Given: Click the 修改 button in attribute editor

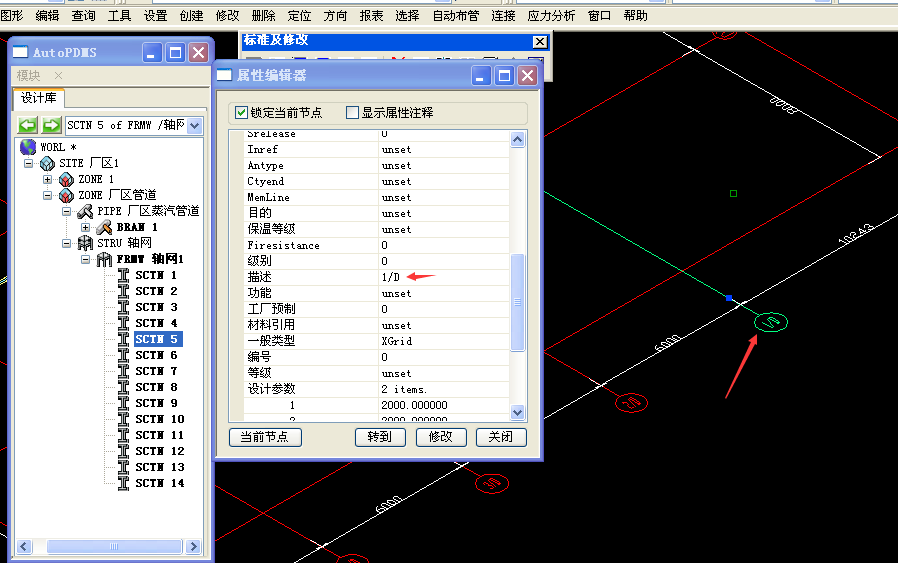Looking at the screenshot, I should tap(440, 437).
